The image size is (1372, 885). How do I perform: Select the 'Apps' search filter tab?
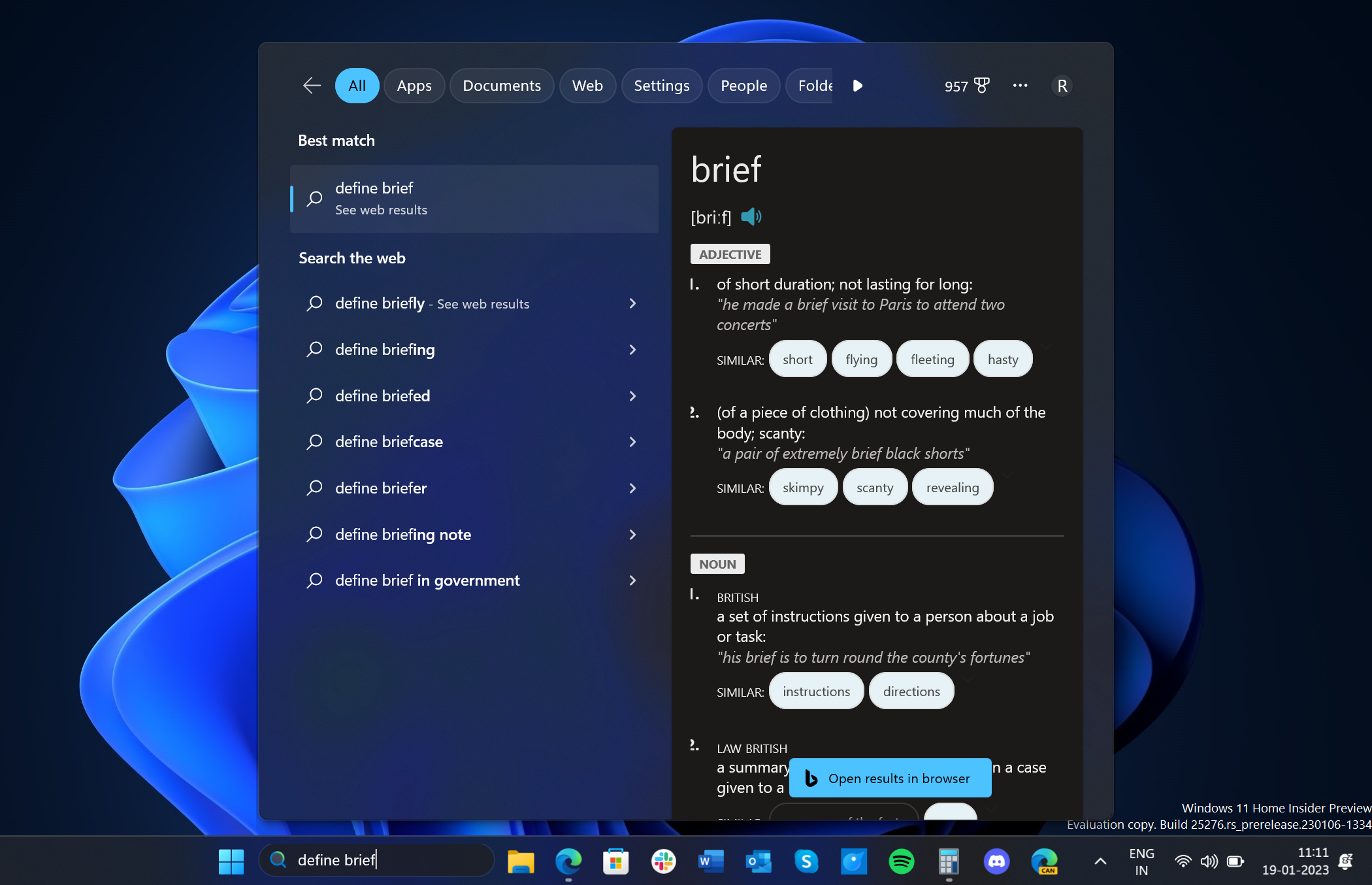413,85
